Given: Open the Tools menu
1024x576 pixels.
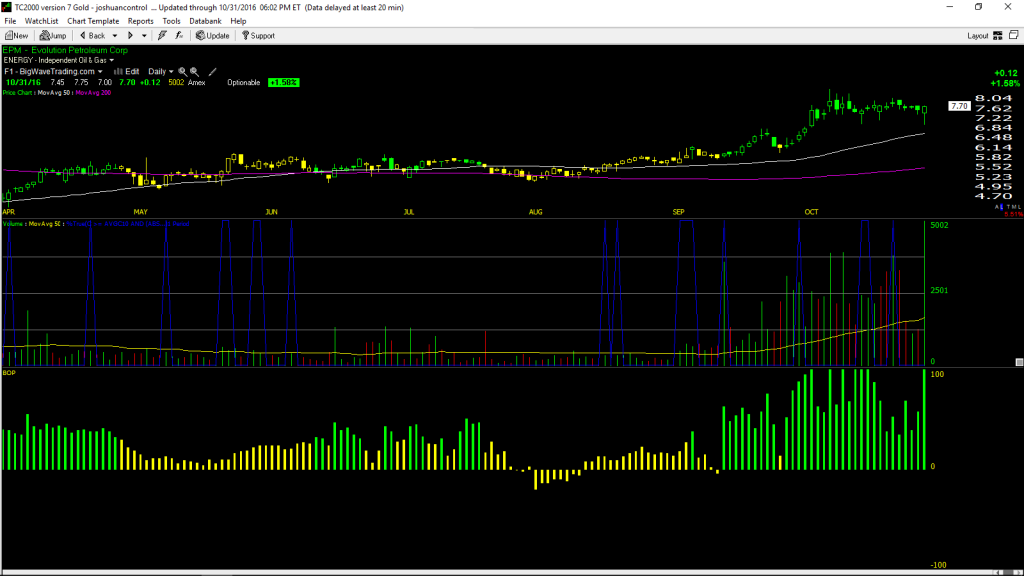Looking at the screenshot, I should 171,21.
